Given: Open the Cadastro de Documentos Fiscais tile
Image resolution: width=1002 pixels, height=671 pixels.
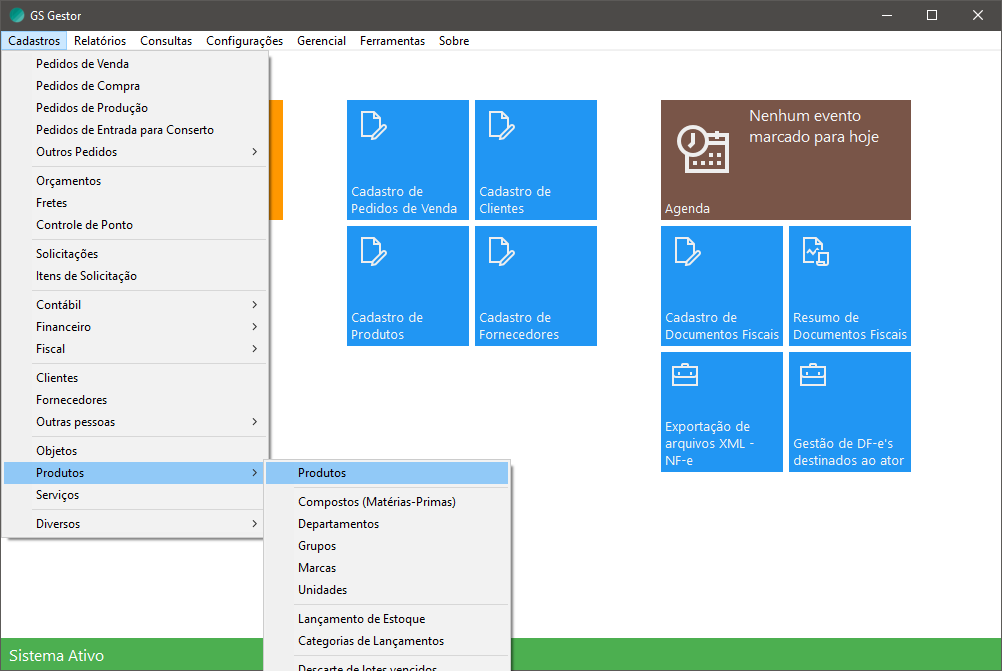Looking at the screenshot, I should coord(721,286).
